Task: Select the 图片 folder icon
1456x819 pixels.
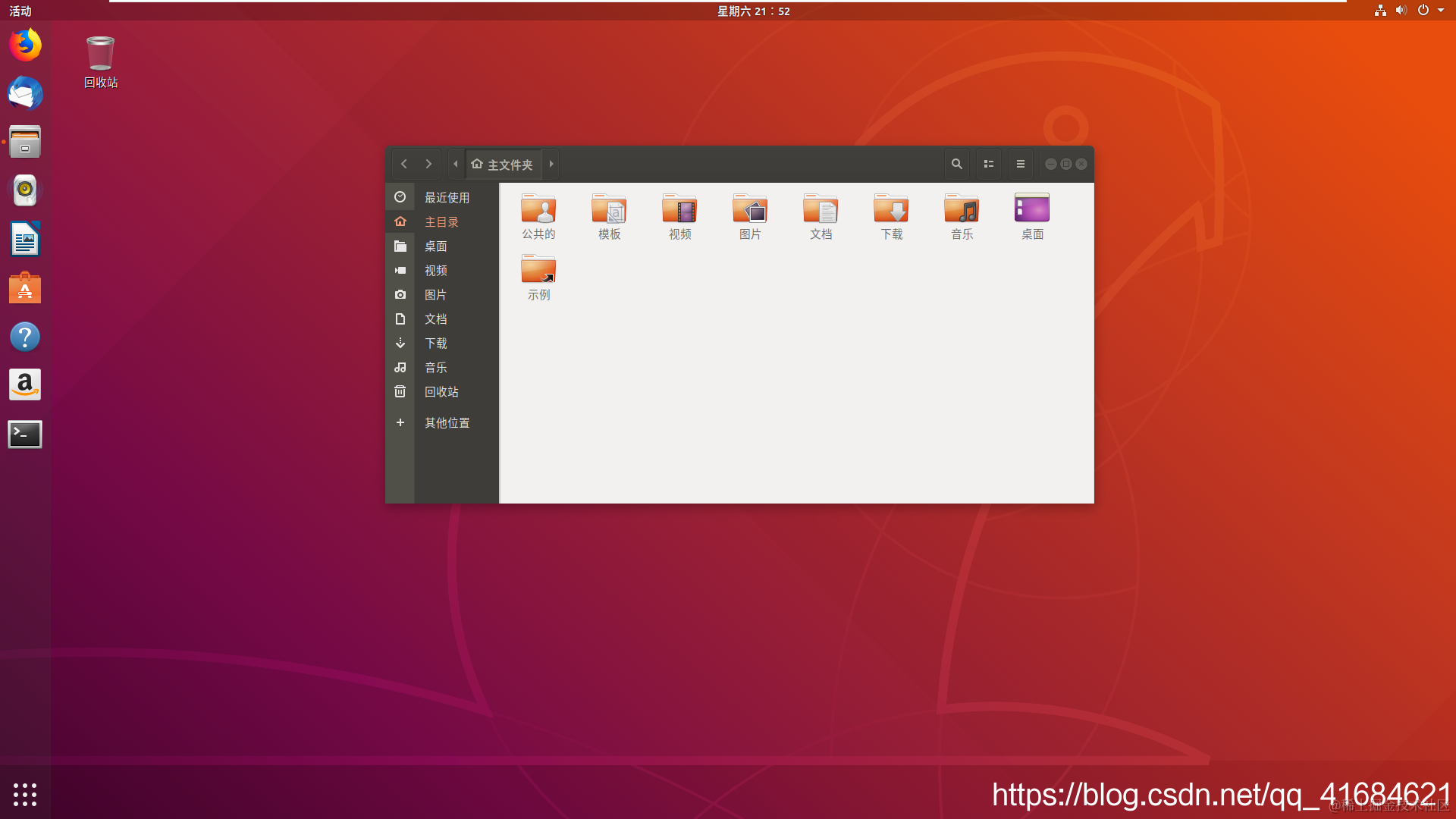Action: 750,209
